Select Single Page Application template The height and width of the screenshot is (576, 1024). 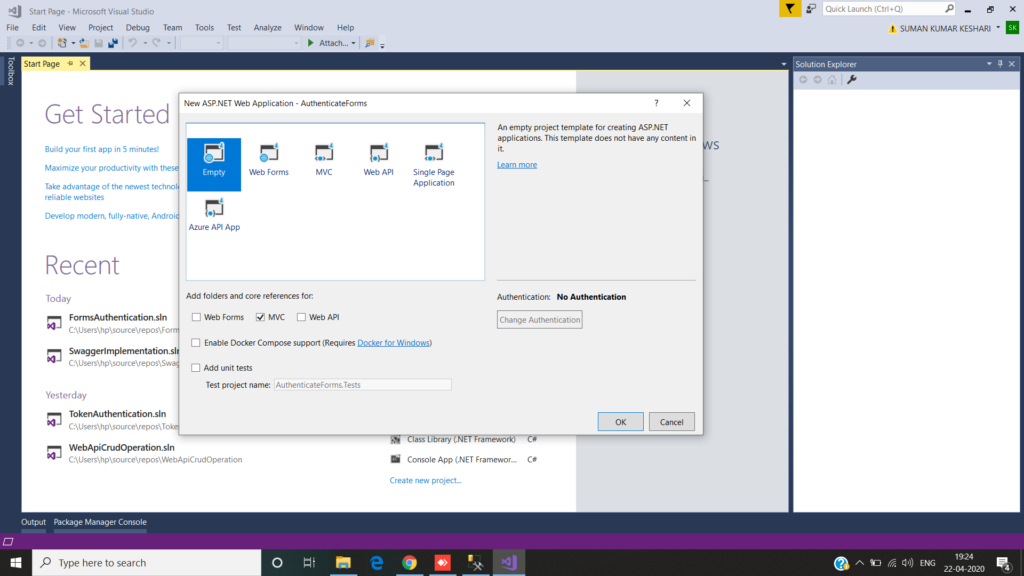434,165
